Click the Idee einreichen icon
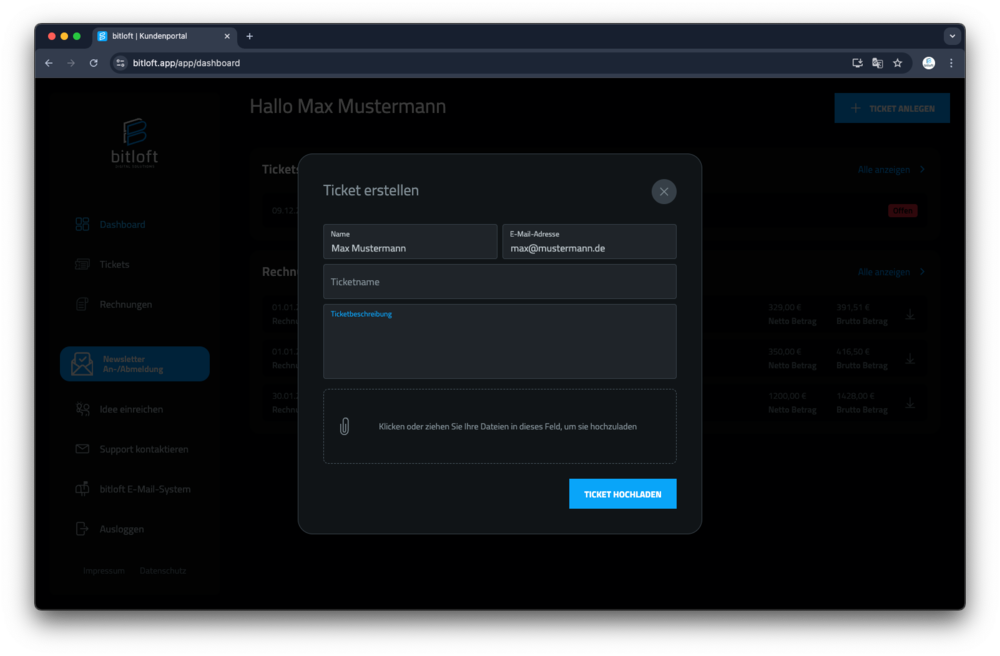 pyautogui.click(x=82, y=409)
